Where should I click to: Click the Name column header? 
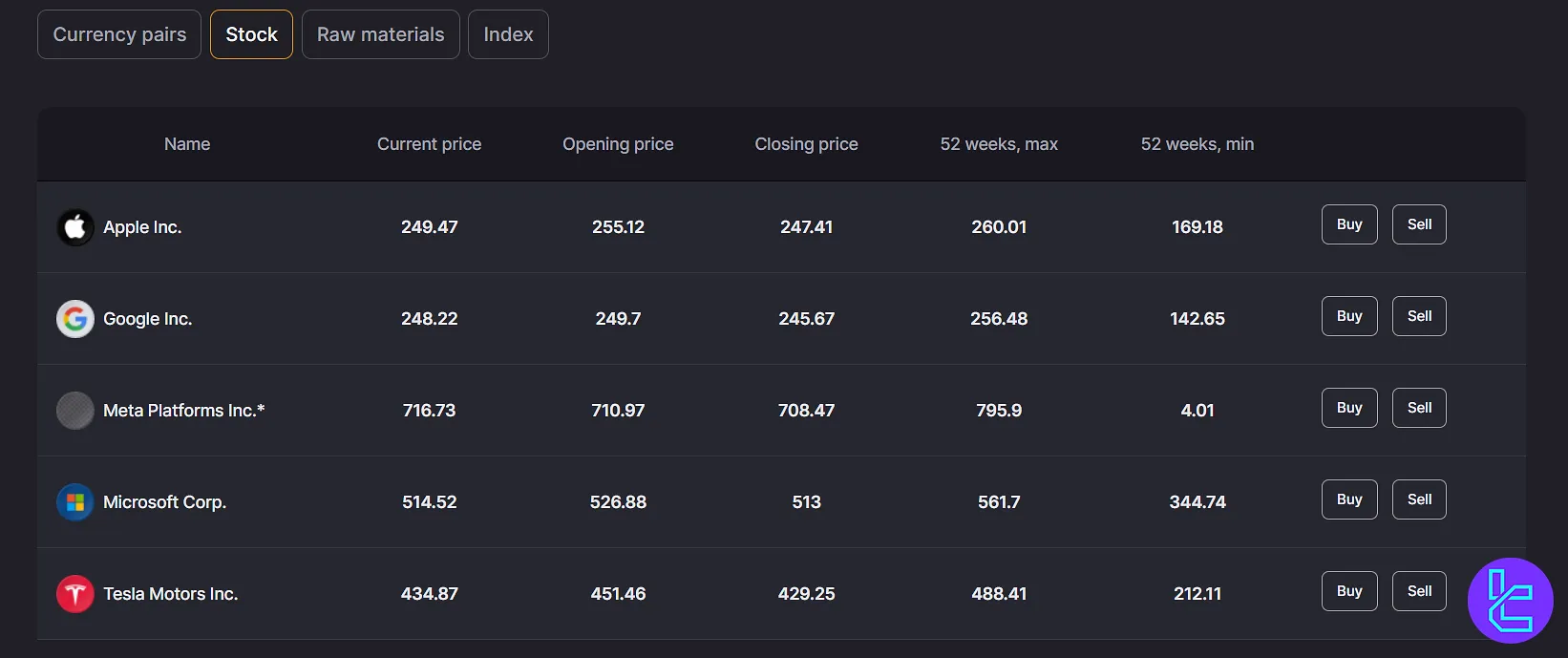187,144
